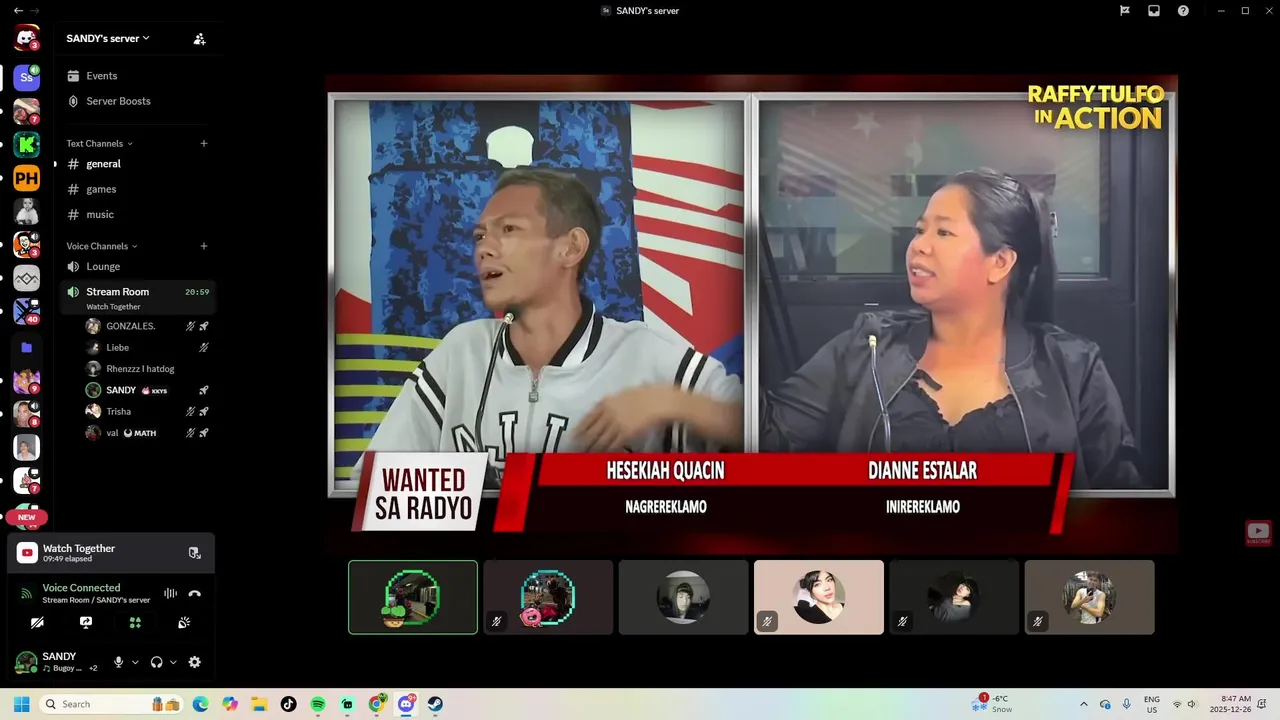Open SANDY user profile panel
1280x720 pixels.
tap(58, 662)
